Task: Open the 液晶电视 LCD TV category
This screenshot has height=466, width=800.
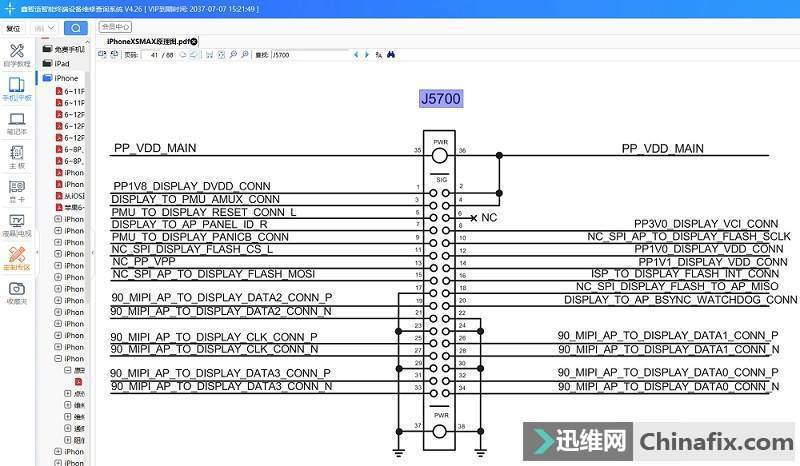Action: [x=17, y=225]
